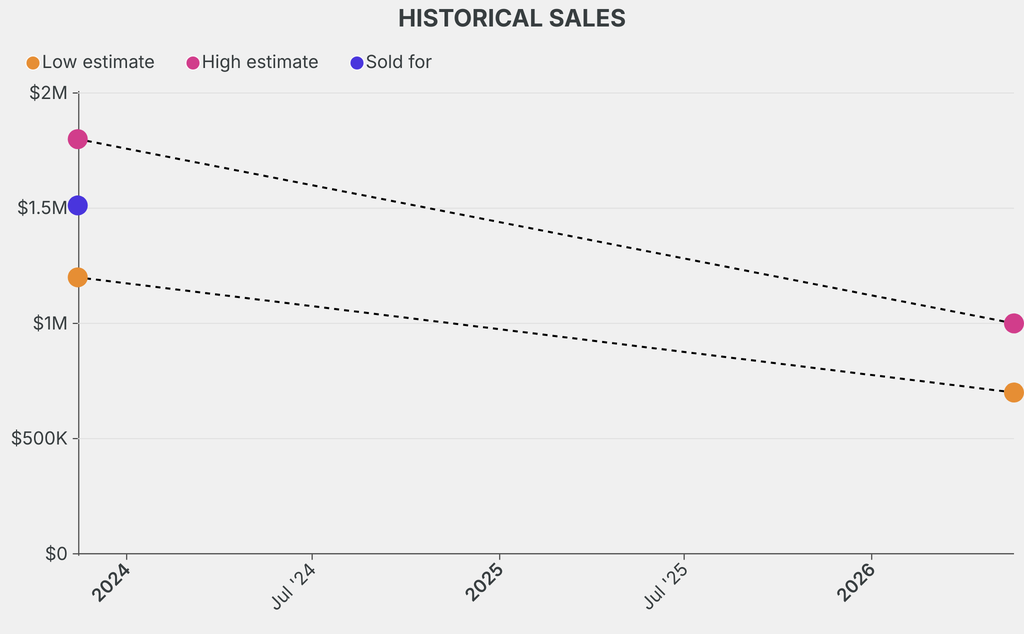Click the 2024 x-axis label
The height and width of the screenshot is (634, 1024).
pyautogui.click(x=111, y=583)
